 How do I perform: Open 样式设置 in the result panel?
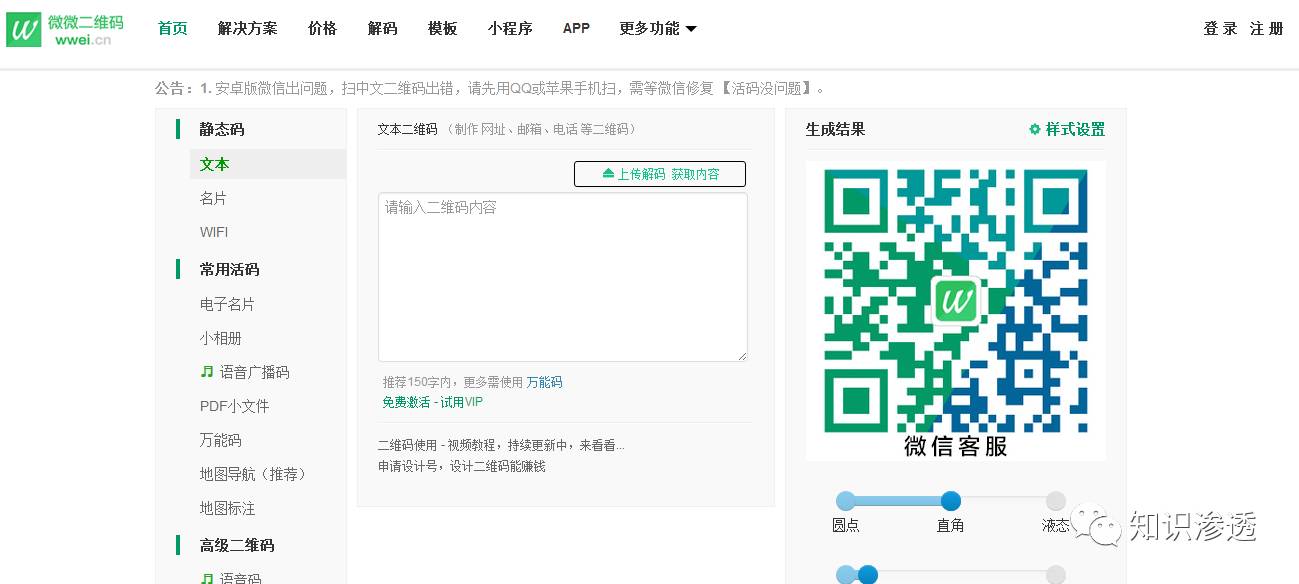[1075, 129]
